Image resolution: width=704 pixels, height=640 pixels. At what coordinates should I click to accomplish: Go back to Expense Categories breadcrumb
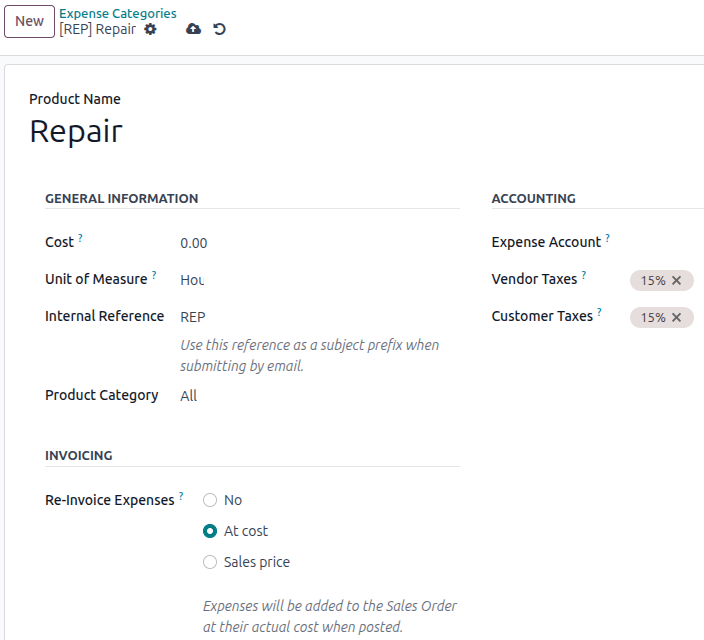[x=118, y=14]
